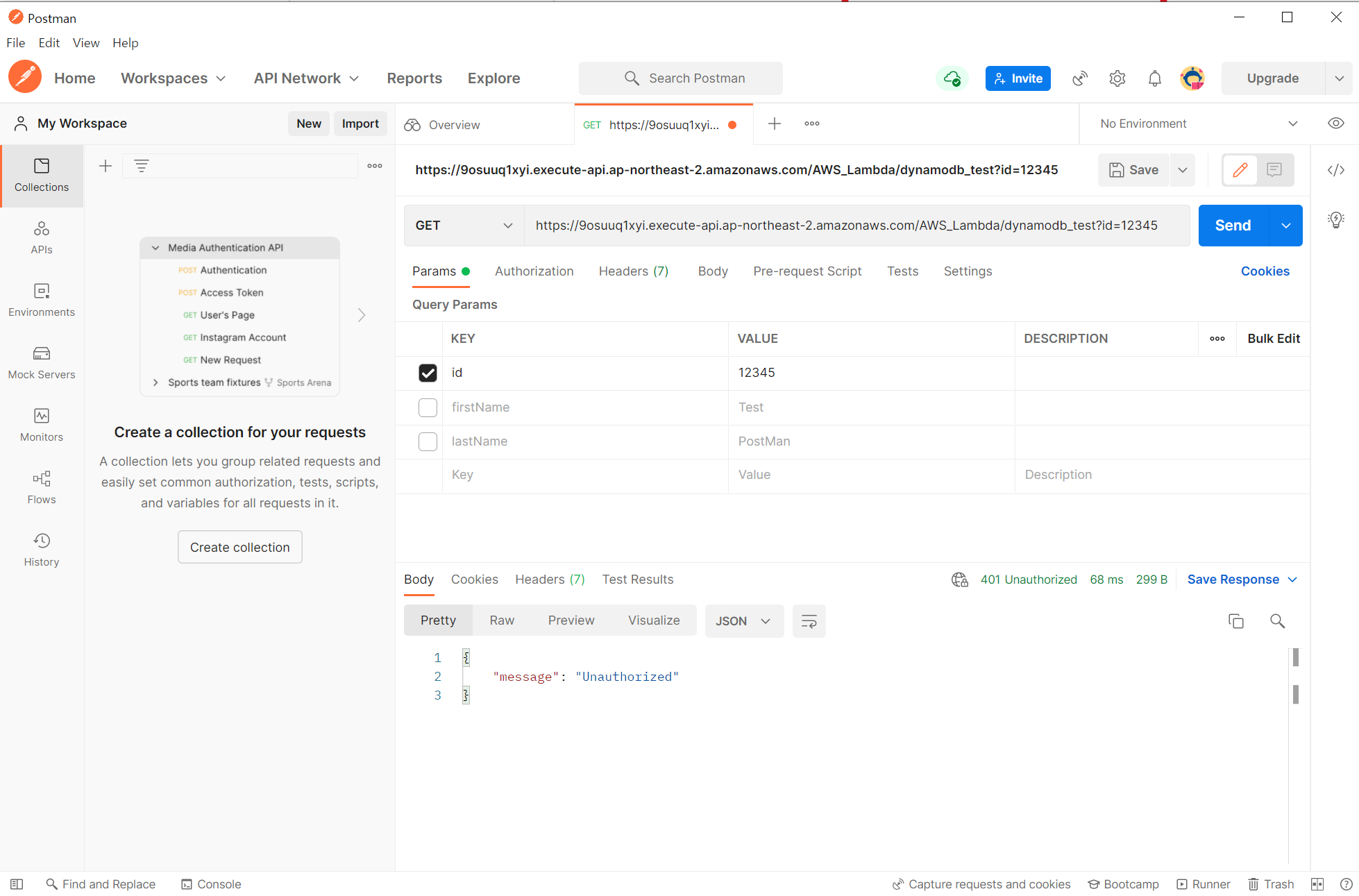The image size is (1359, 896).
Task: Open History in the sidebar
Action: tap(42, 550)
